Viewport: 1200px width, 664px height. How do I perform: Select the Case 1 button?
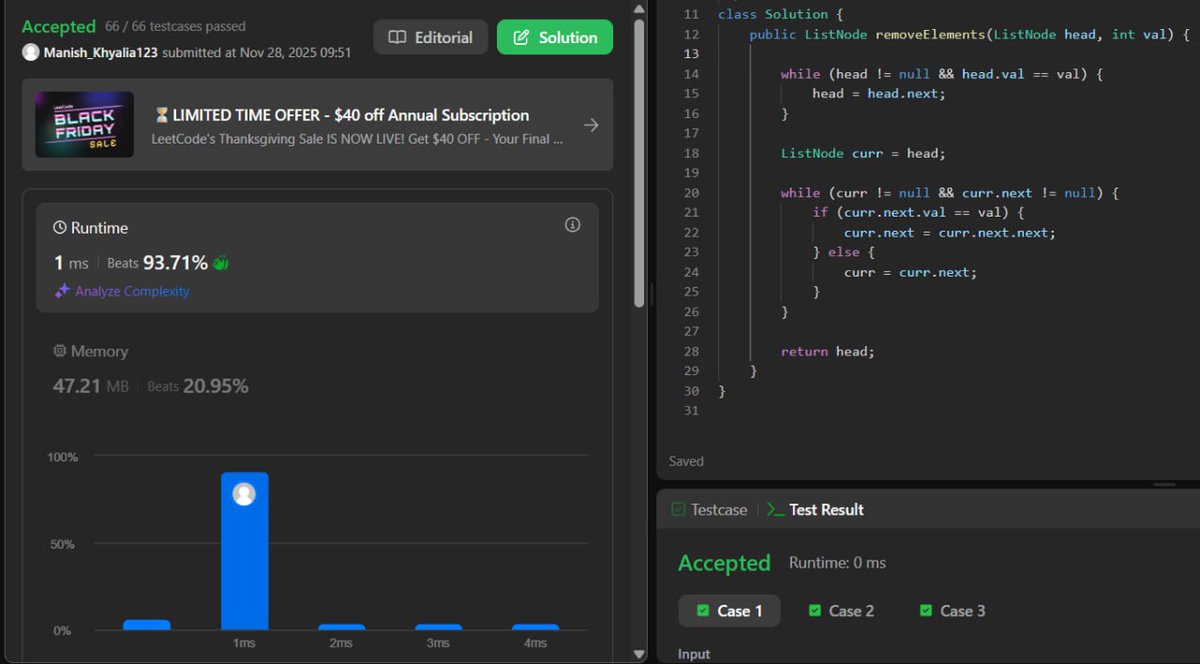click(729, 610)
